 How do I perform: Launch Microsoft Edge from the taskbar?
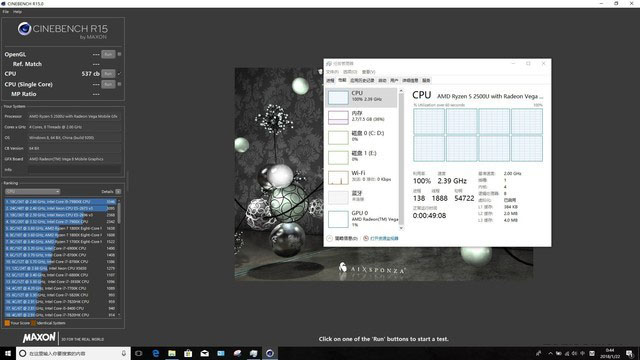pyautogui.click(x=156, y=353)
